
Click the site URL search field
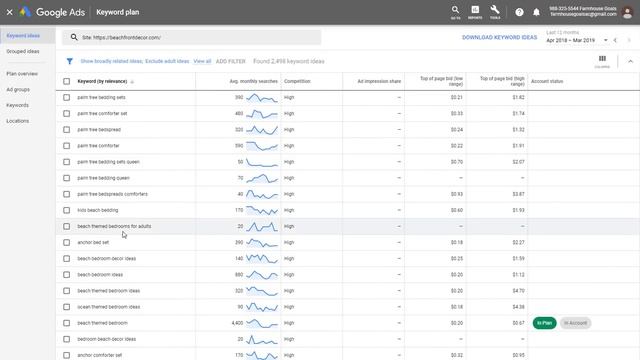(191, 37)
